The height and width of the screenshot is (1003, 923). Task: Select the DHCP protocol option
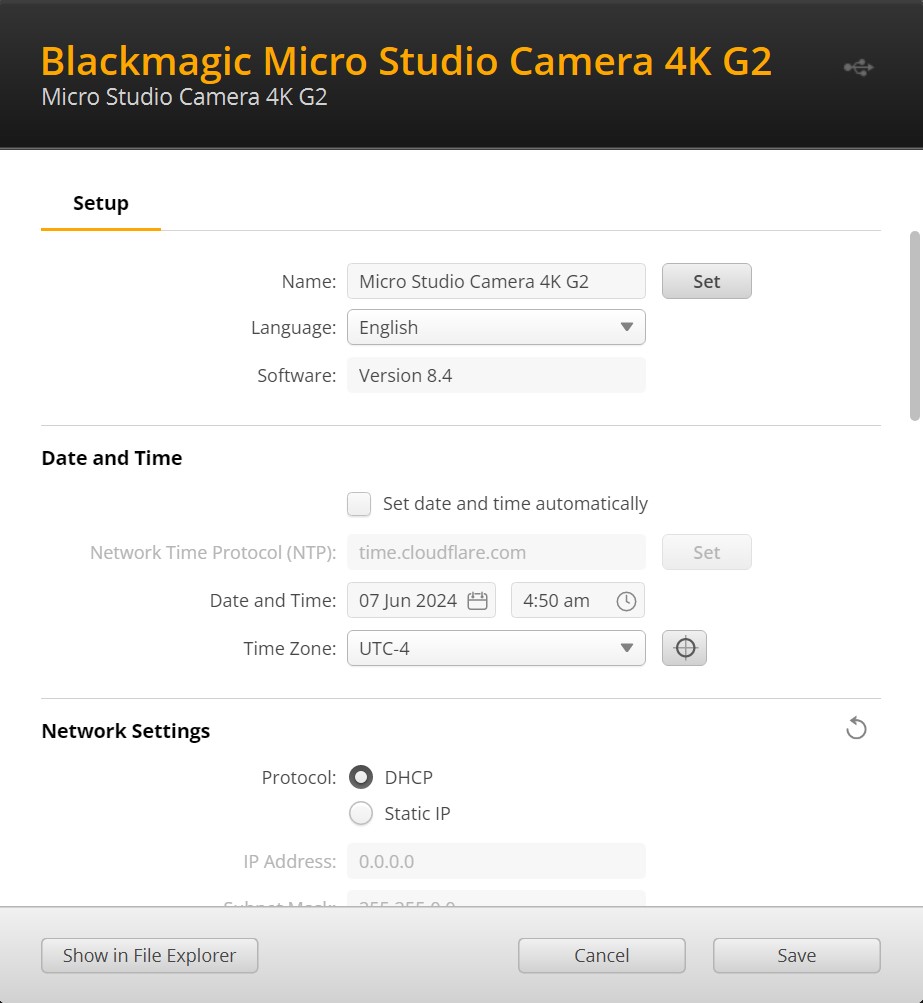(x=361, y=777)
